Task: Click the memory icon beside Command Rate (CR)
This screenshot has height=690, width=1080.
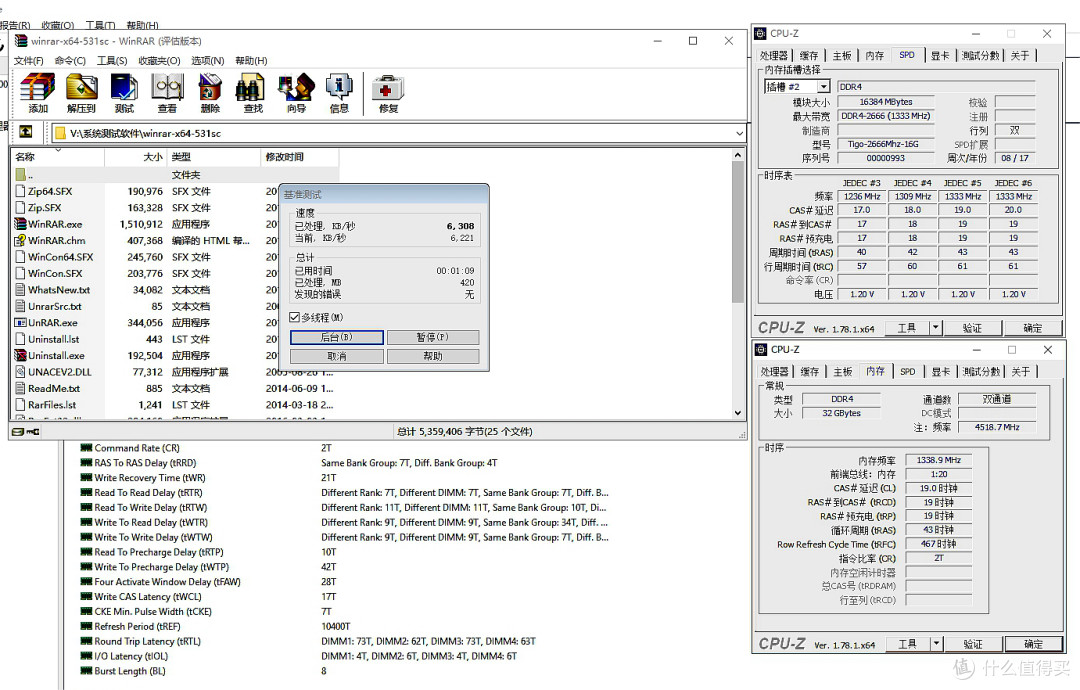Action: pos(86,448)
